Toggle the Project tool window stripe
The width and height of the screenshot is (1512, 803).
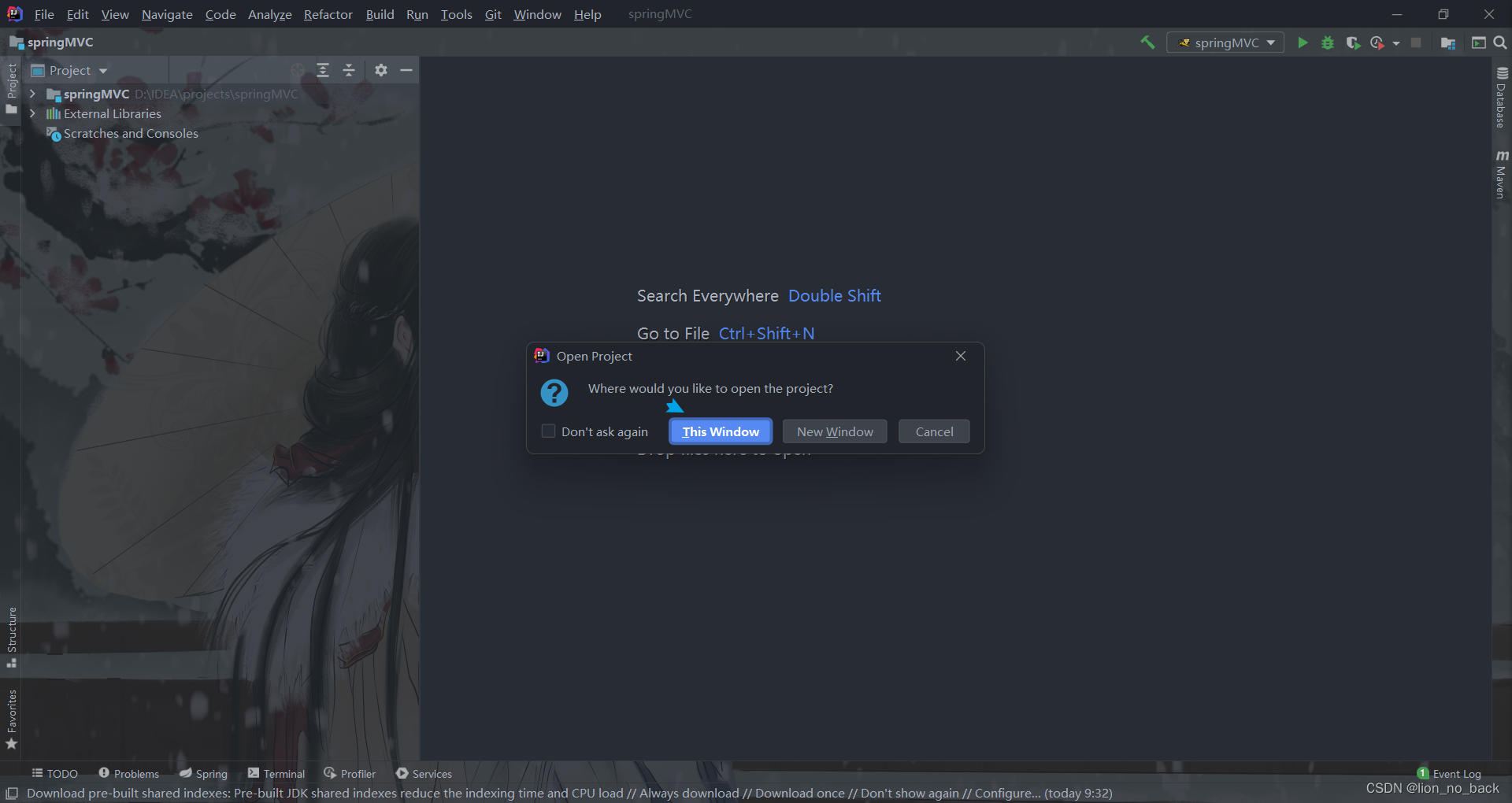tap(12, 88)
